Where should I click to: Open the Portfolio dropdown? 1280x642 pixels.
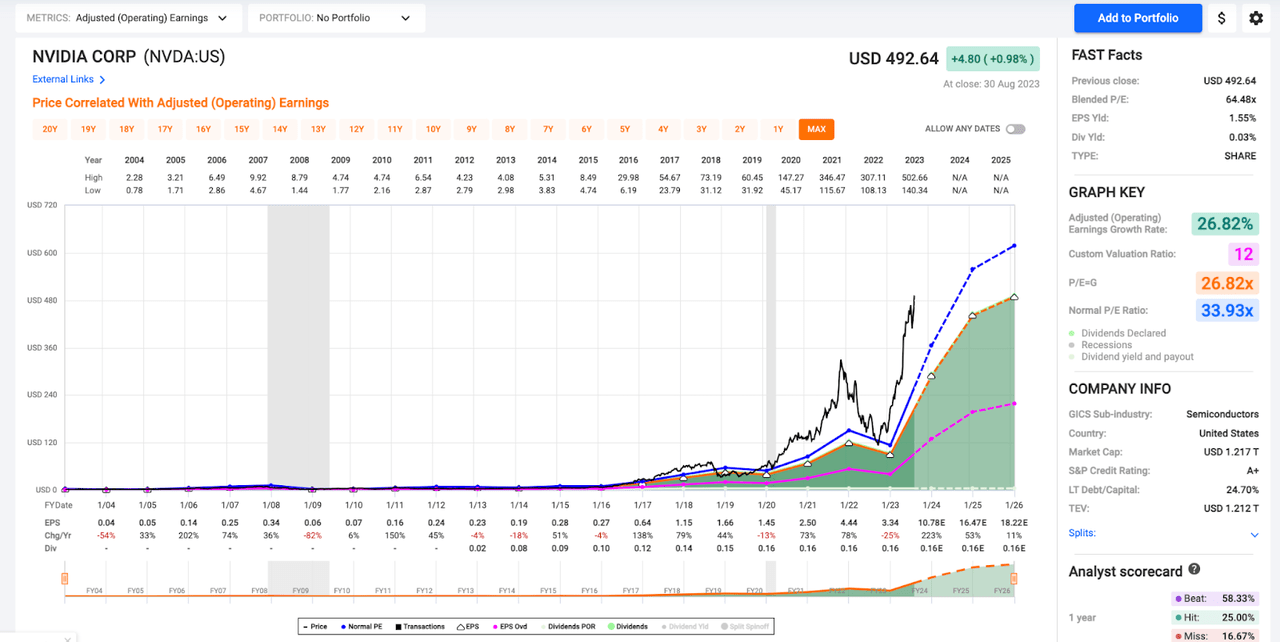[x=335, y=18]
